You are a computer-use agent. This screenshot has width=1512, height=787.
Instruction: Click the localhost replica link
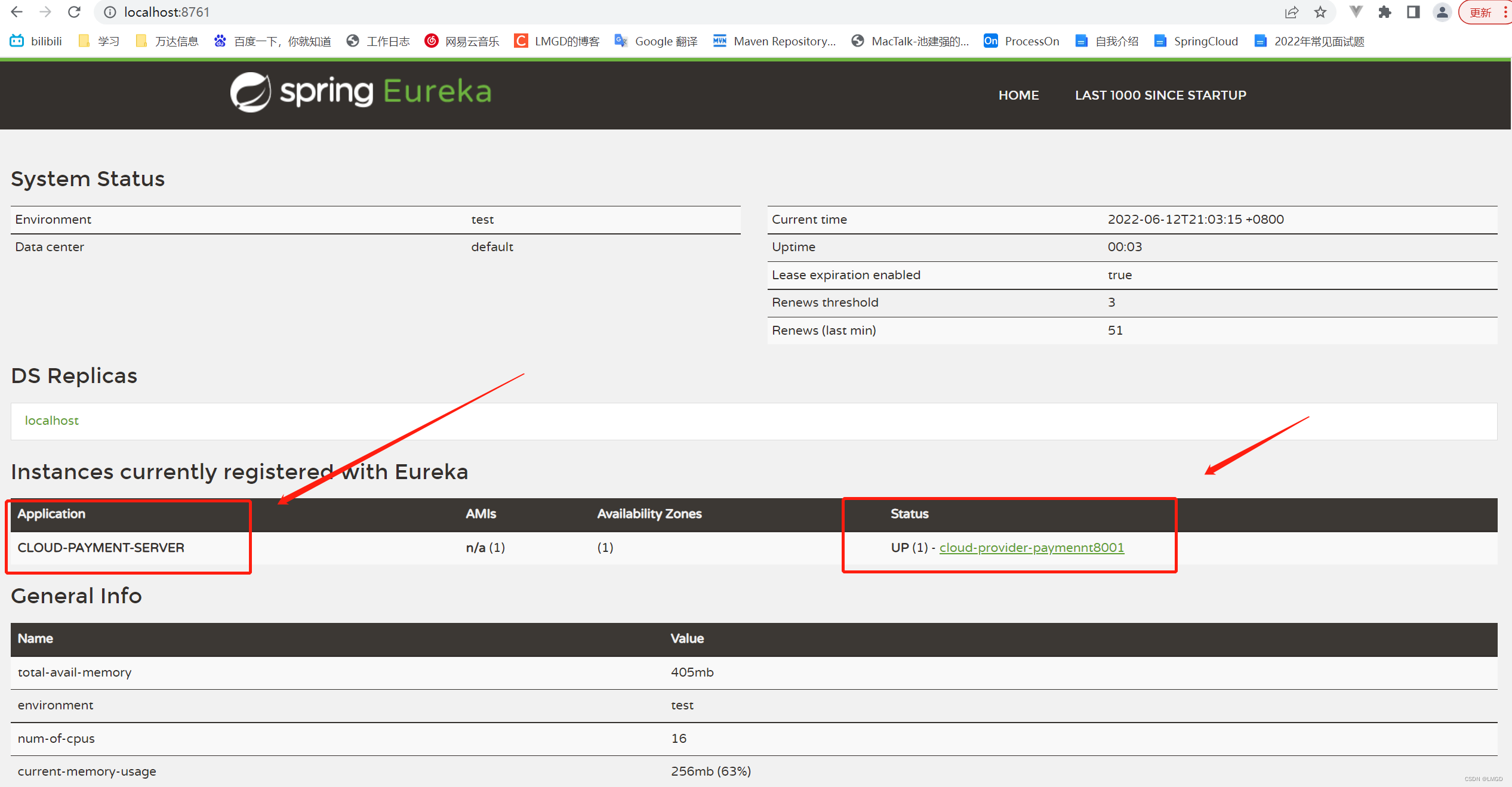pos(52,421)
